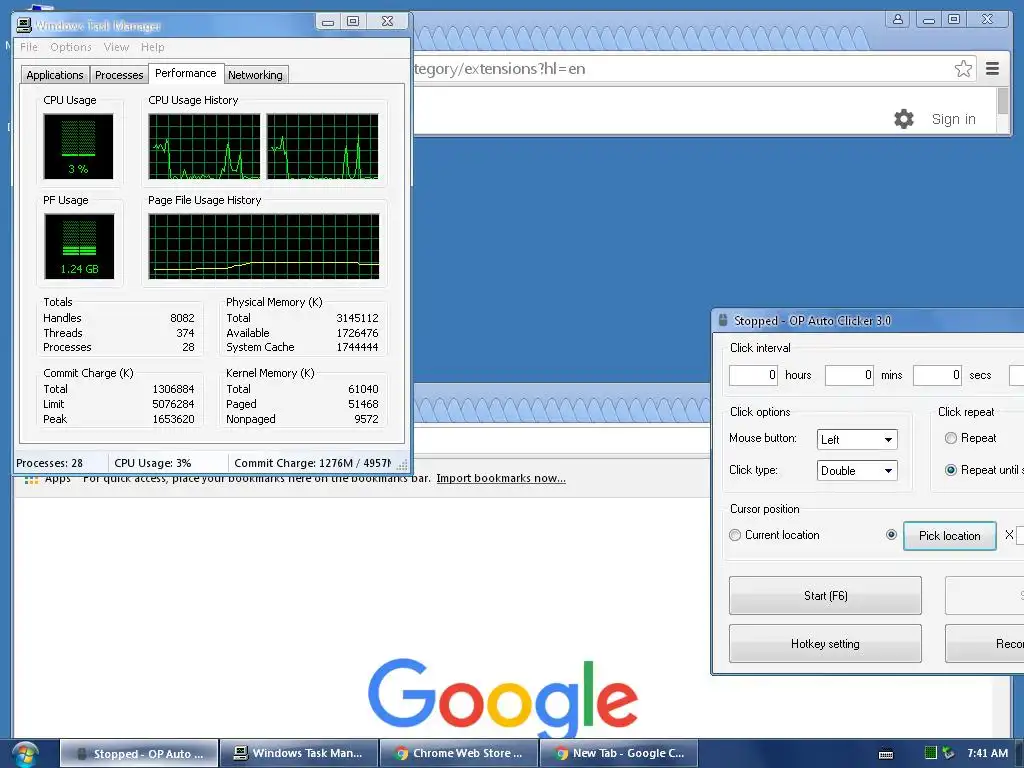Click the Apps grid icon in bookmarks bar
1024x768 pixels.
click(x=31, y=480)
